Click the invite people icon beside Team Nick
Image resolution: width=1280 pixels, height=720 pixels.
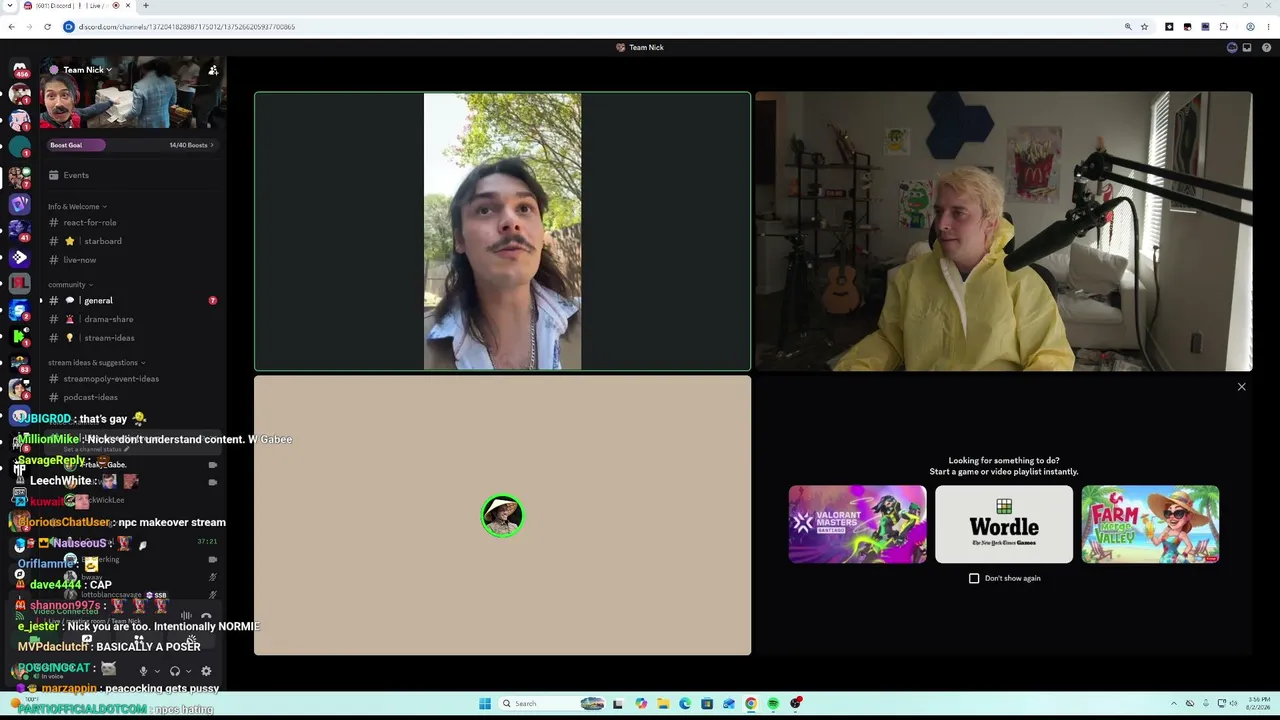coord(213,70)
